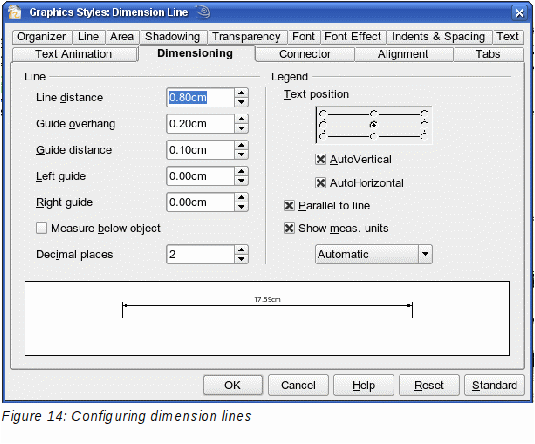The width and height of the screenshot is (535, 444).
Task: Increase Right guide value
Action: click(x=241, y=198)
